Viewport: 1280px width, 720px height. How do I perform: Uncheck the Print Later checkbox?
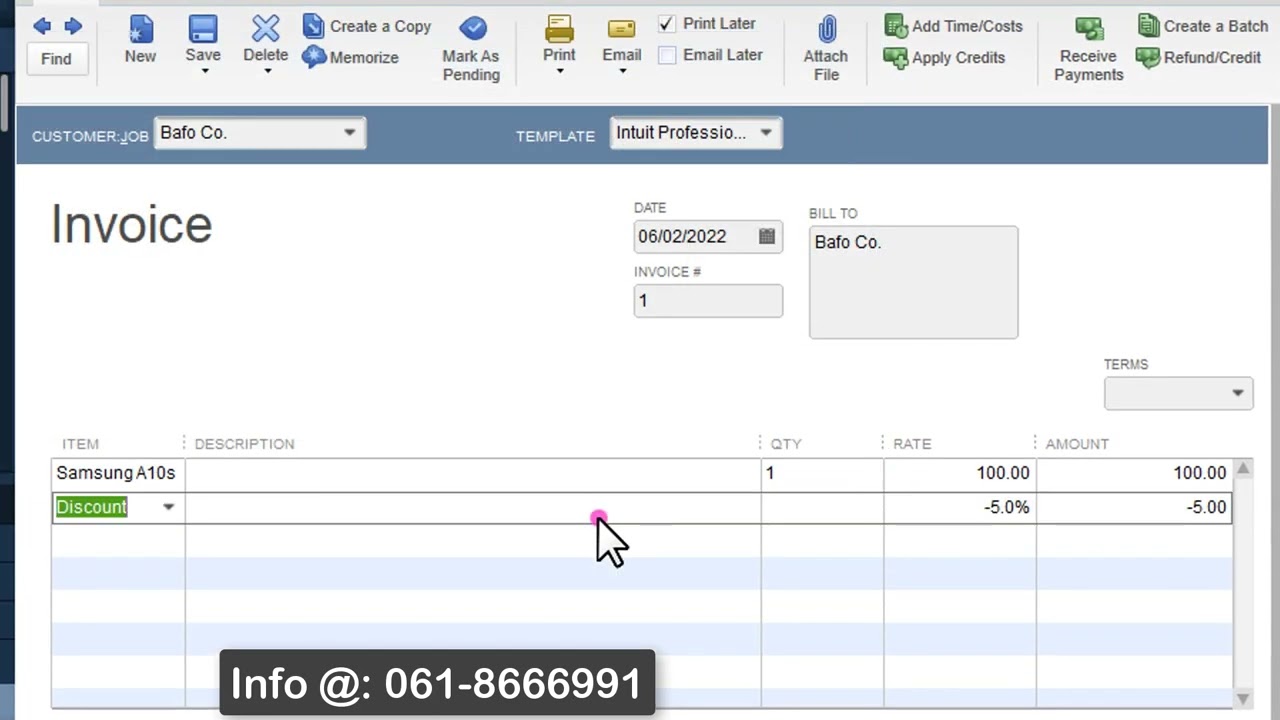667,23
